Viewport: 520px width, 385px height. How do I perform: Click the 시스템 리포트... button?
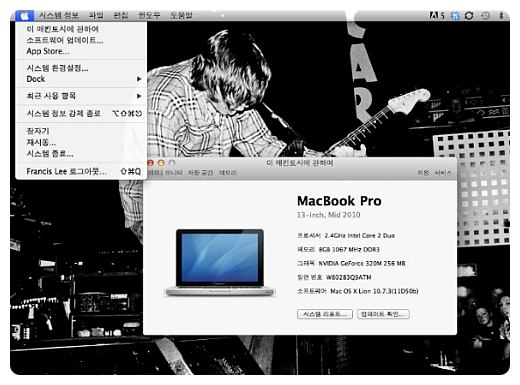click(325, 314)
